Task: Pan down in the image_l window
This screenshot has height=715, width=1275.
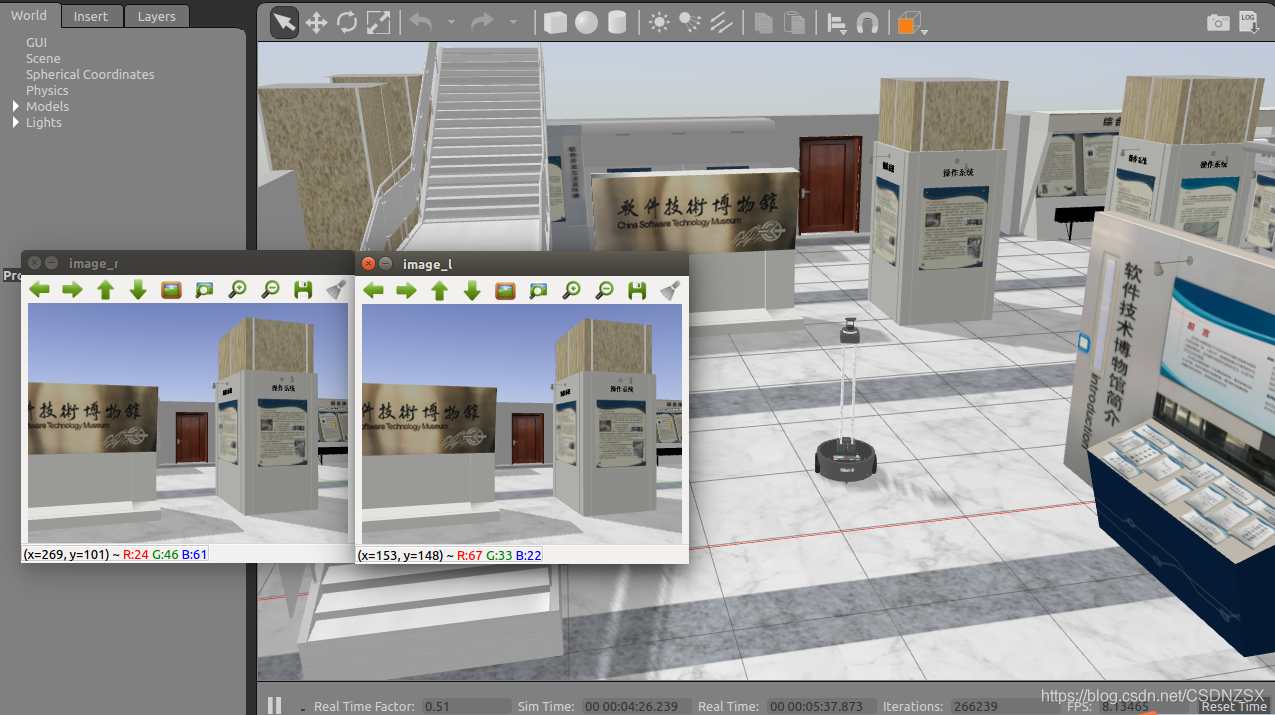Action: (472, 290)
